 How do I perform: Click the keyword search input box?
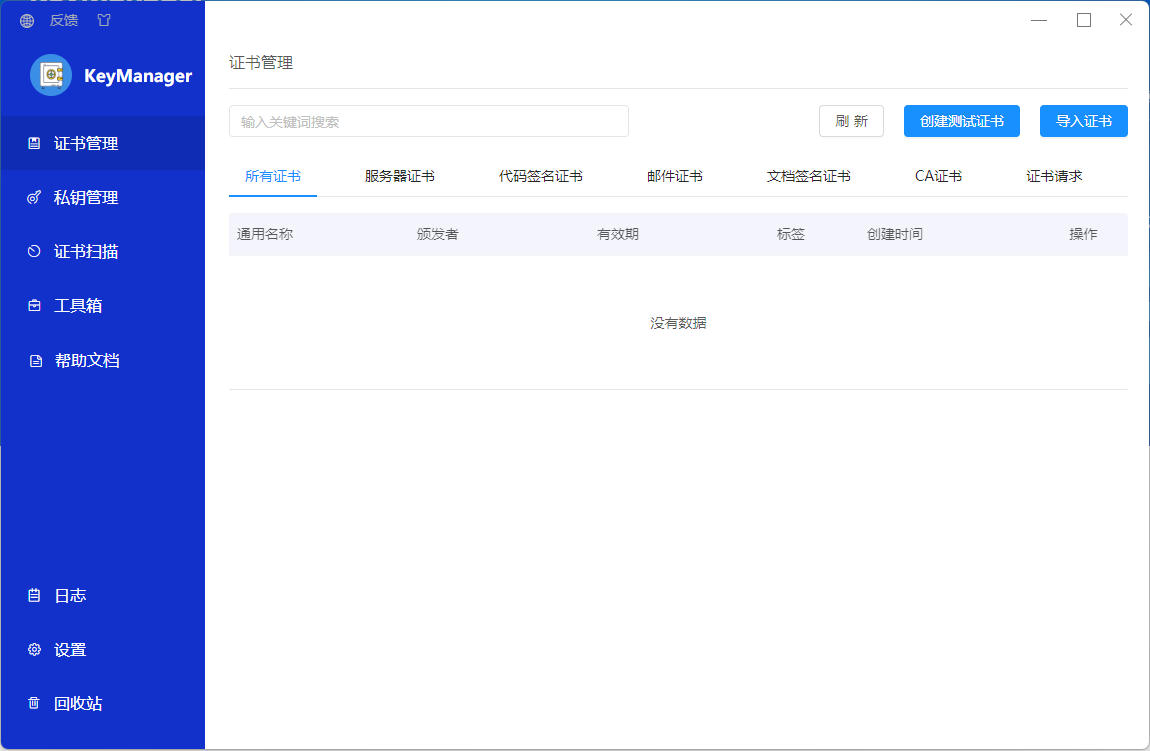[x=429, y=120]
